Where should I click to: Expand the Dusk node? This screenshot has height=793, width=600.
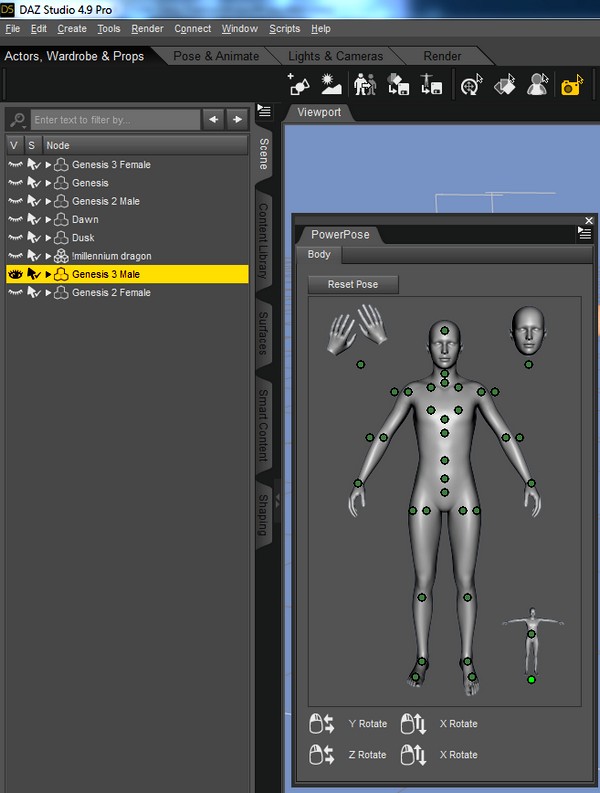tap(48, 238)
